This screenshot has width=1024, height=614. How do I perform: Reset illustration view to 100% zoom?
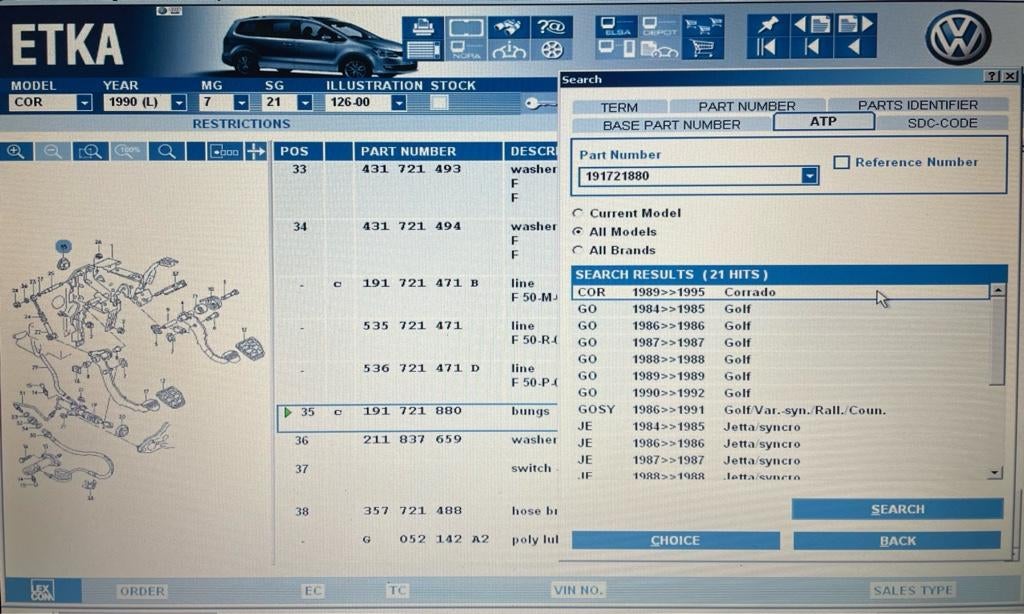coord(125,152)
